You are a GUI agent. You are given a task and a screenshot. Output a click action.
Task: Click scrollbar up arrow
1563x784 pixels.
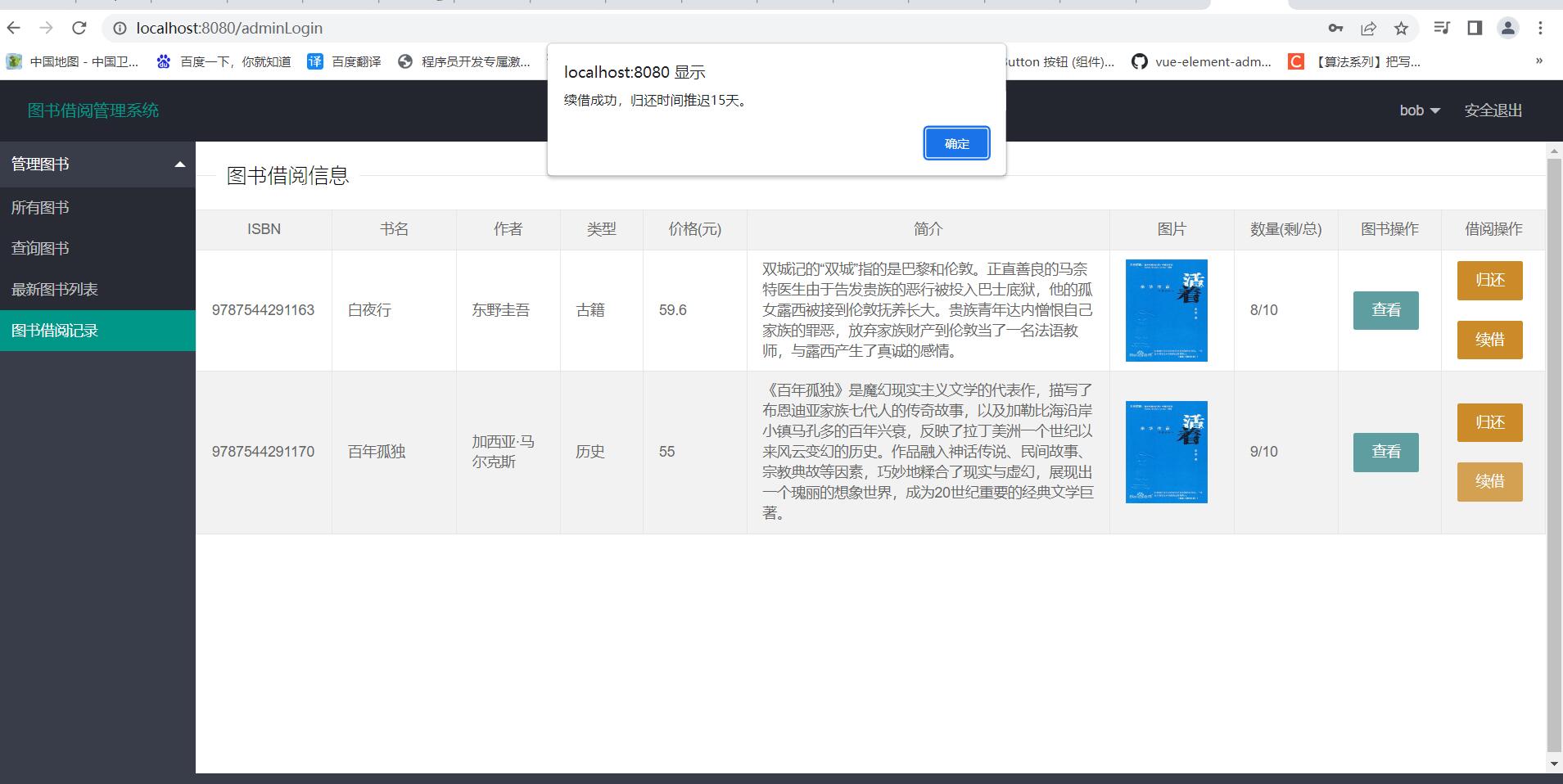[x=1554, y=152]
